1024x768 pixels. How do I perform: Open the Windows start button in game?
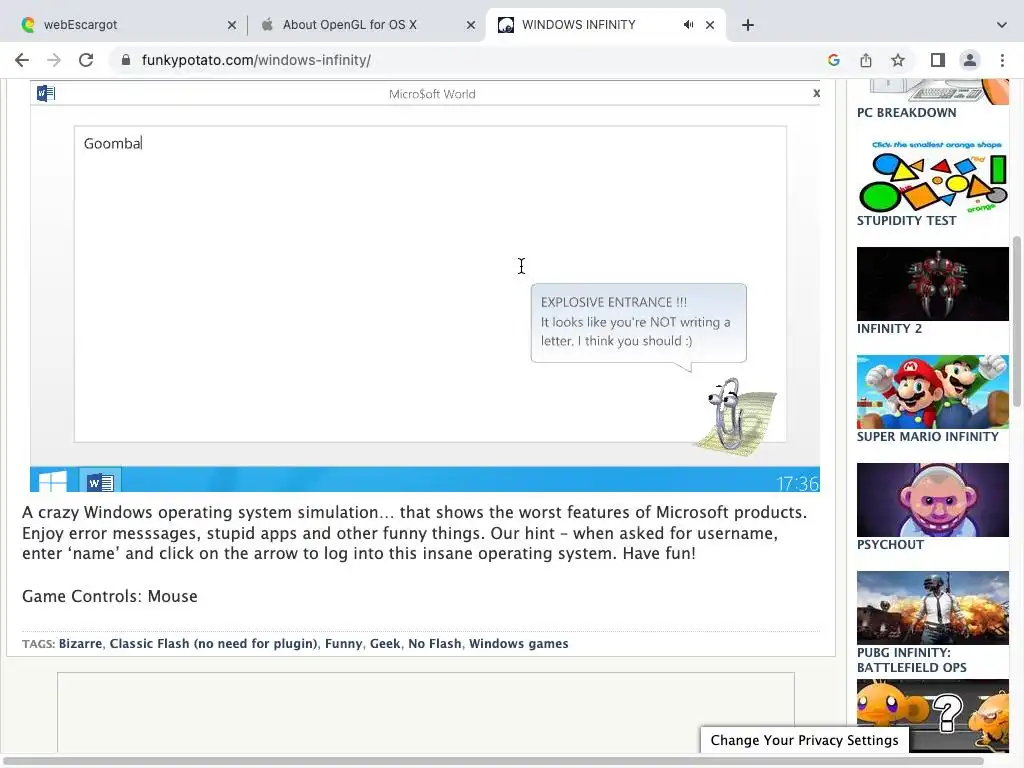53,481
